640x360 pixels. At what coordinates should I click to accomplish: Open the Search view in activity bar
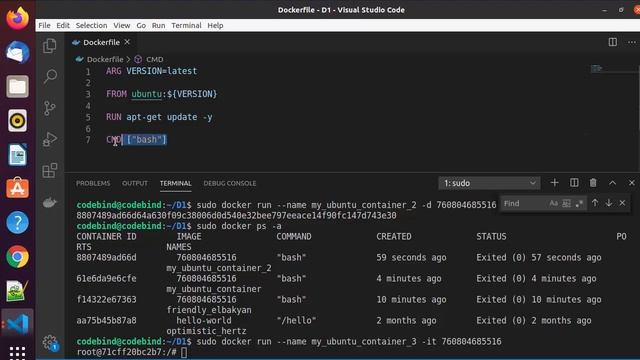tap(50, 76)
